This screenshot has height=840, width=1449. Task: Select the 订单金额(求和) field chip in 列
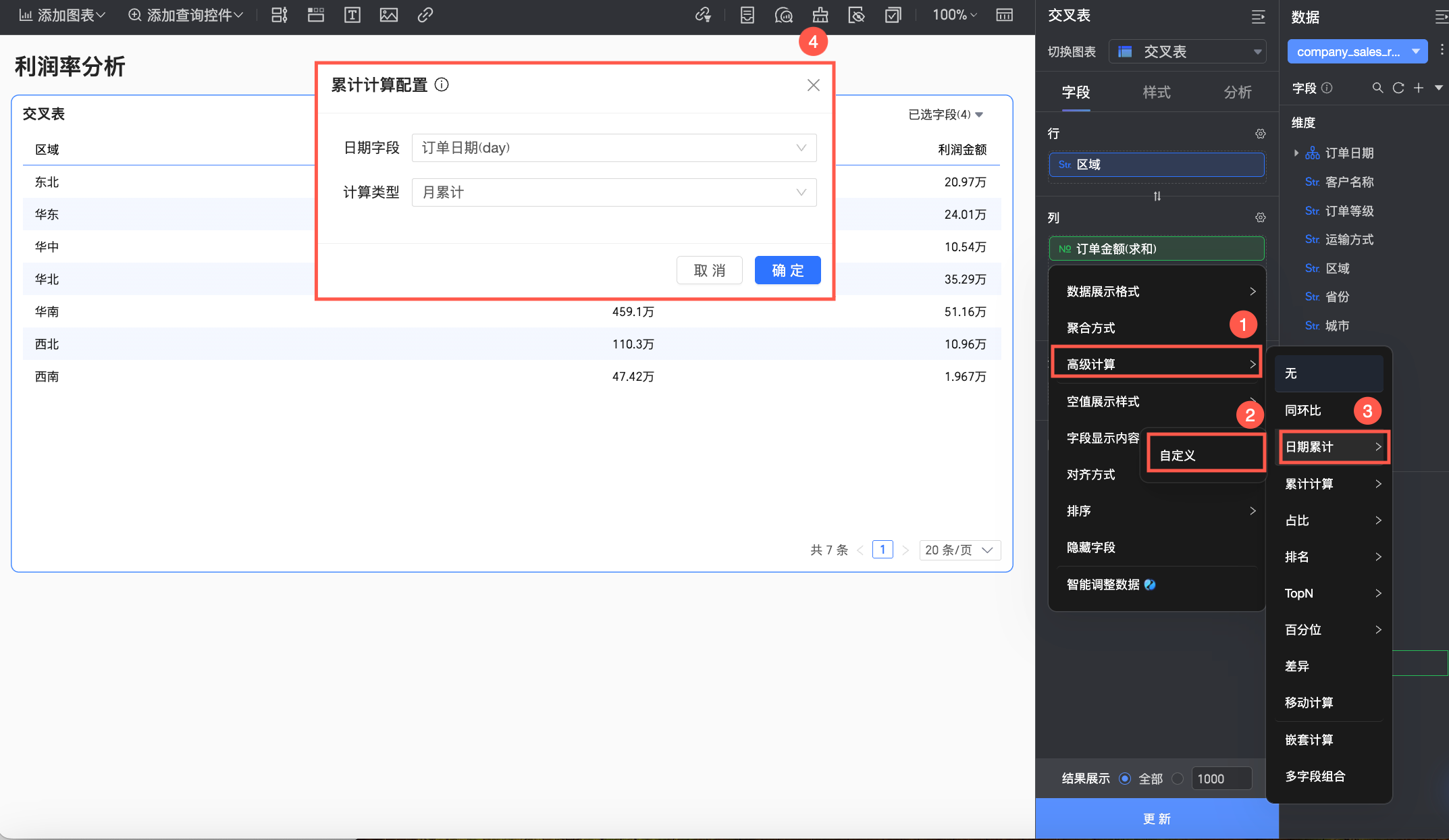1157,248
